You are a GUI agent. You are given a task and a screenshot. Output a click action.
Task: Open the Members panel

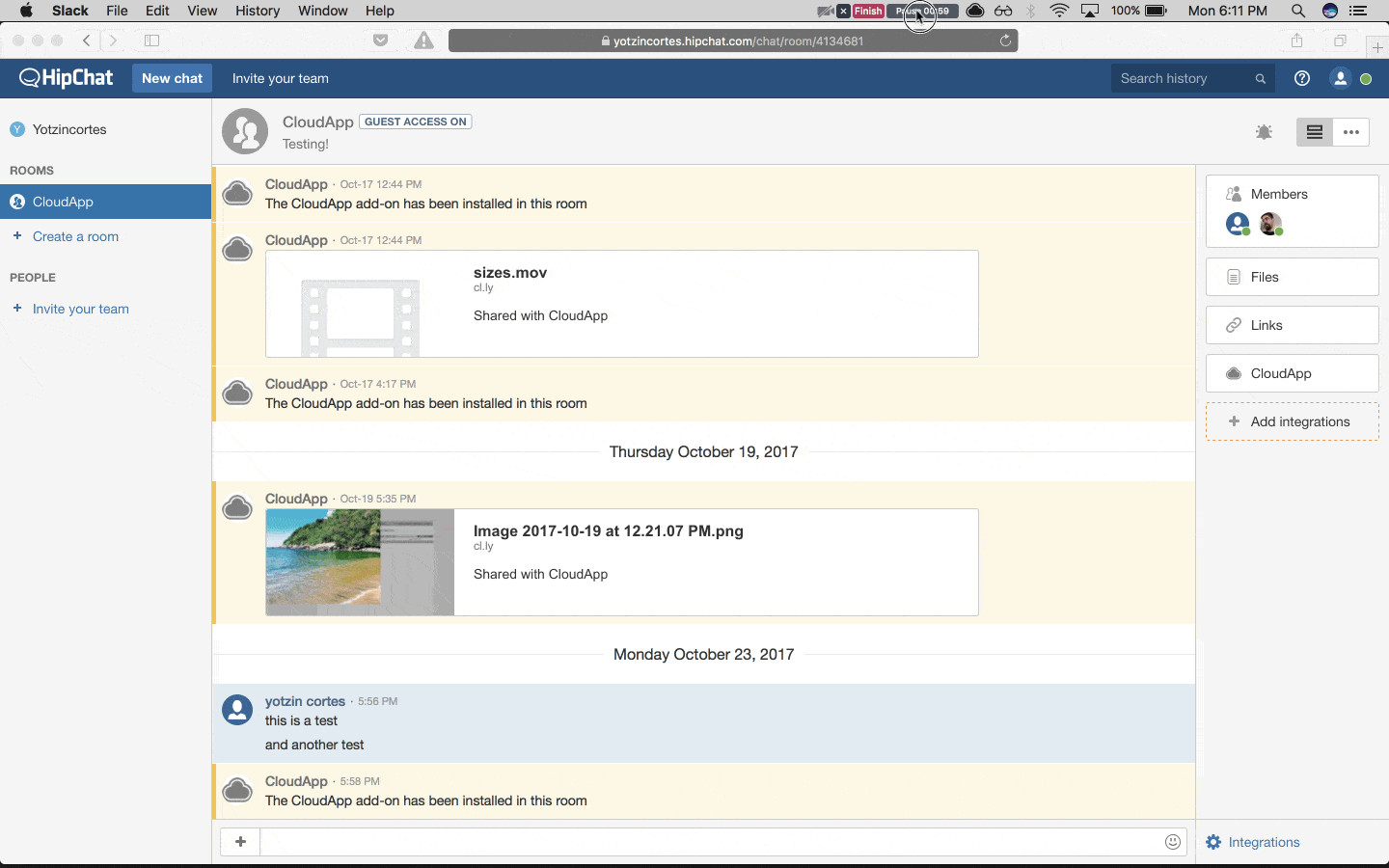tap(1292, 211)
